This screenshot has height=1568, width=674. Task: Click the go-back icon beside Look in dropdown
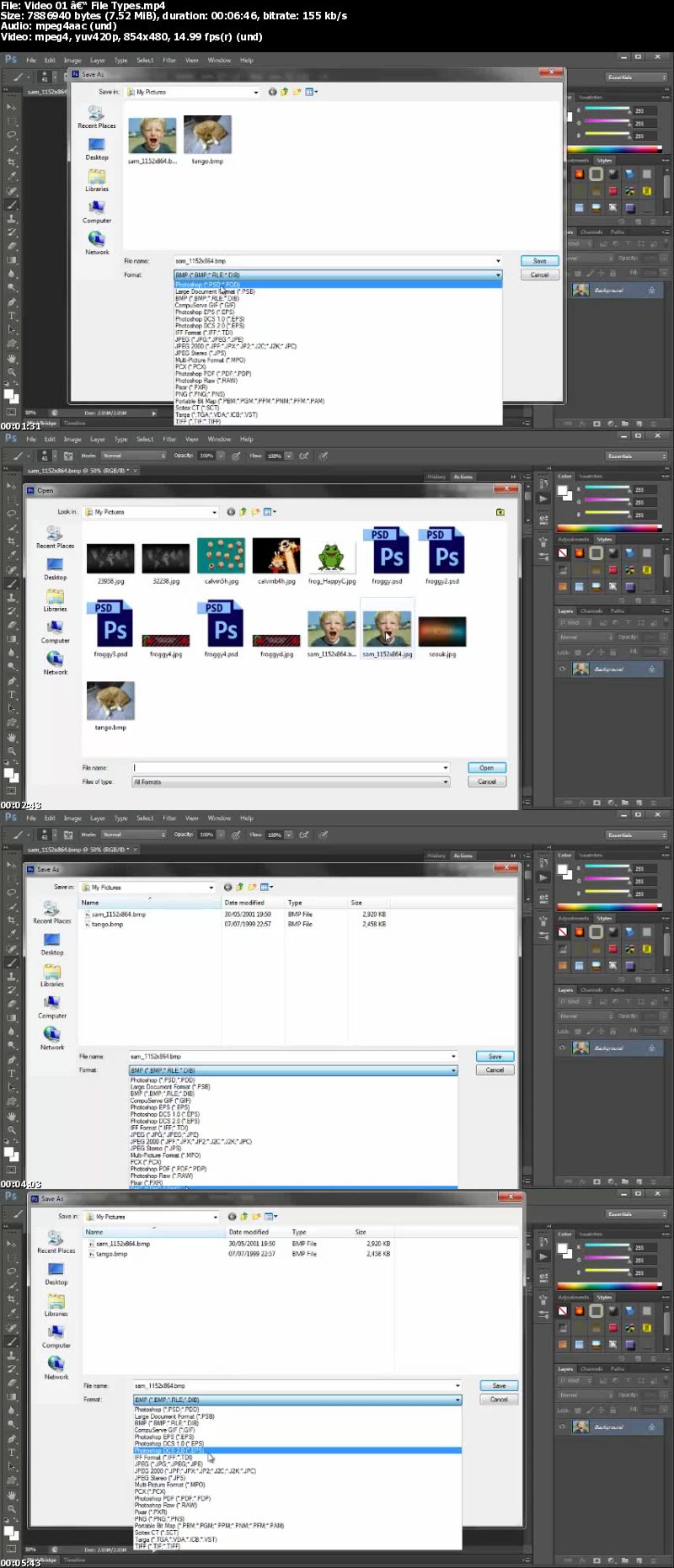point(231,512)
